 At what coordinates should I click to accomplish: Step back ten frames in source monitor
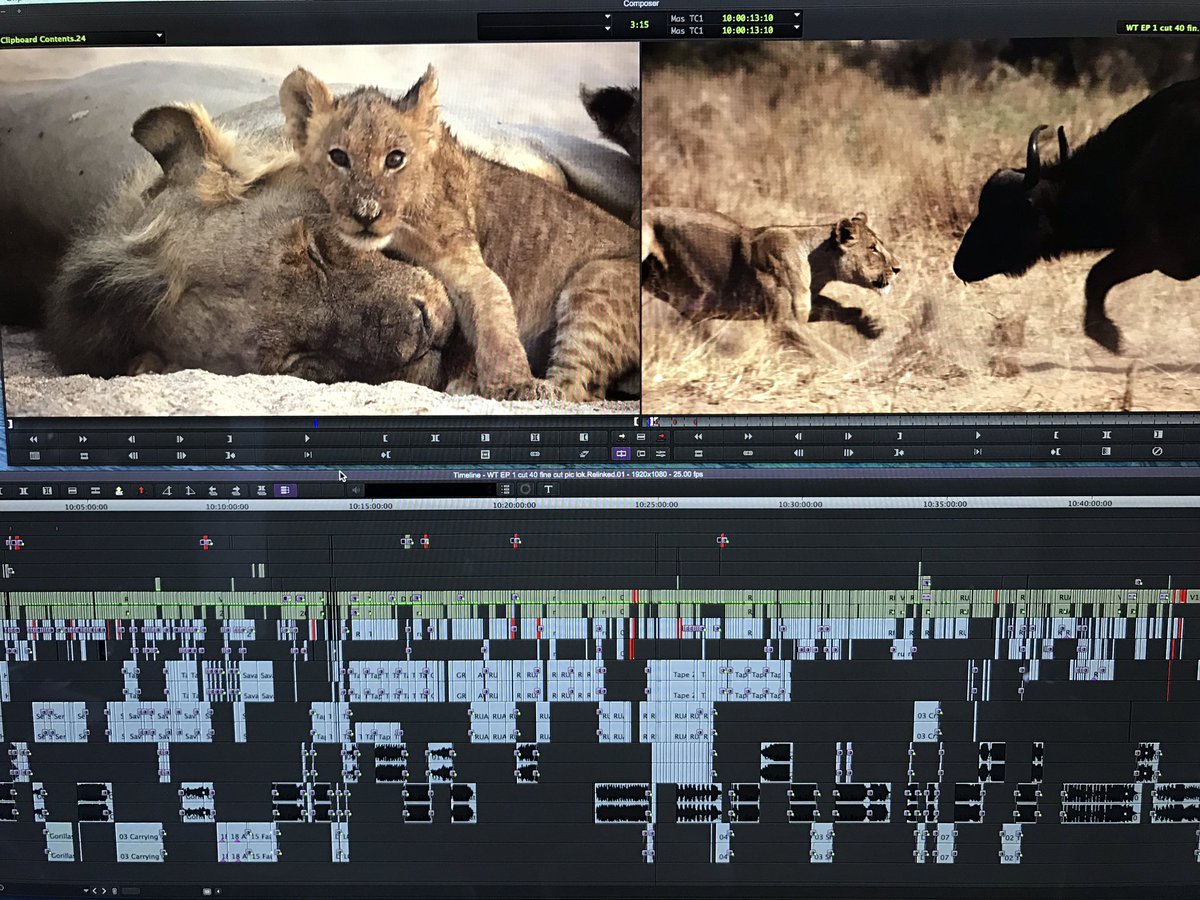pos(131,454)
